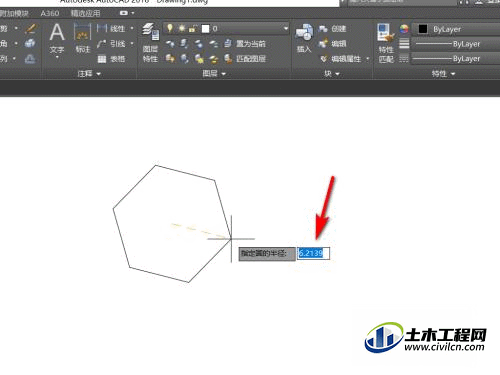Expand the 特性 panel
500x375 pixels.
coord(444,74)
